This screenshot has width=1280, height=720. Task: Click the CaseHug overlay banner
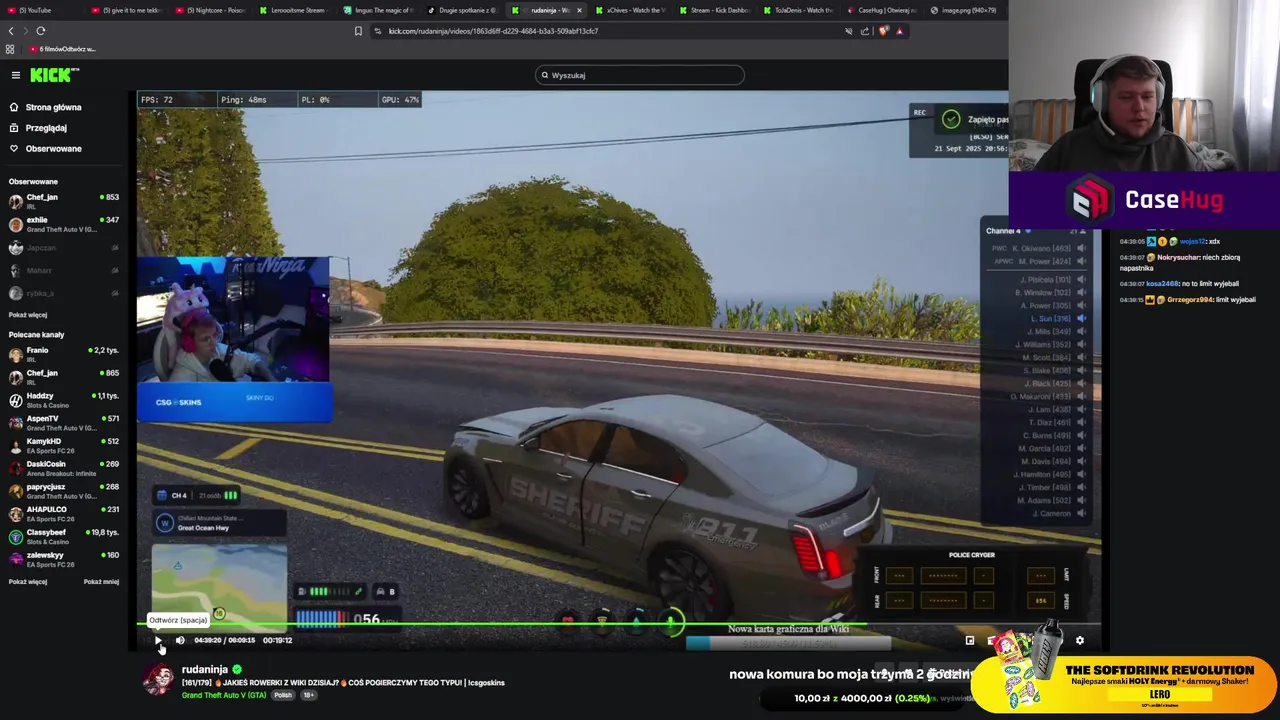click(x=1144, y=200)
